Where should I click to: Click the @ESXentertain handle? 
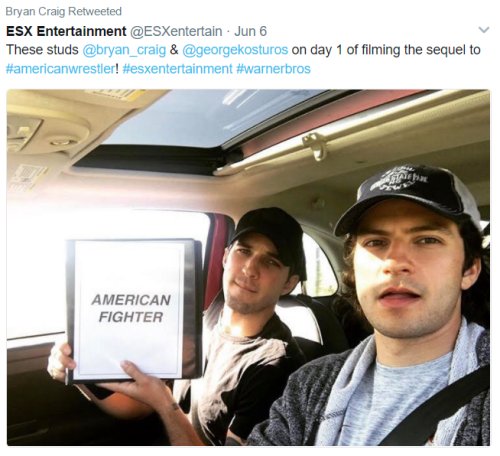click(176, 31)
